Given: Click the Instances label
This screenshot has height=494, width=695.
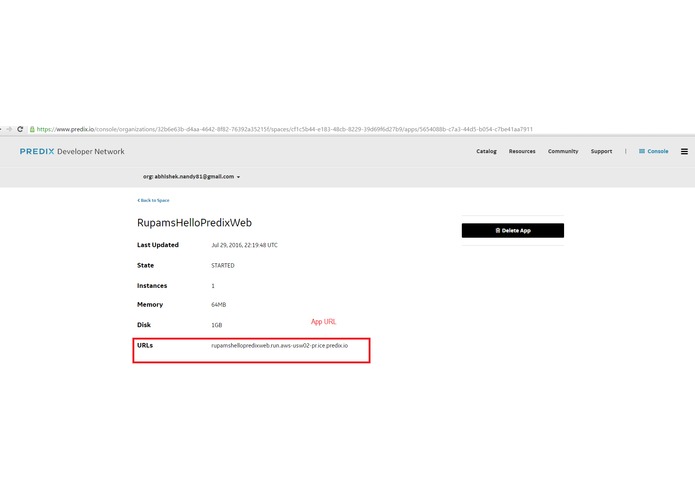Looking at the screenshot, I should (152, 286).
